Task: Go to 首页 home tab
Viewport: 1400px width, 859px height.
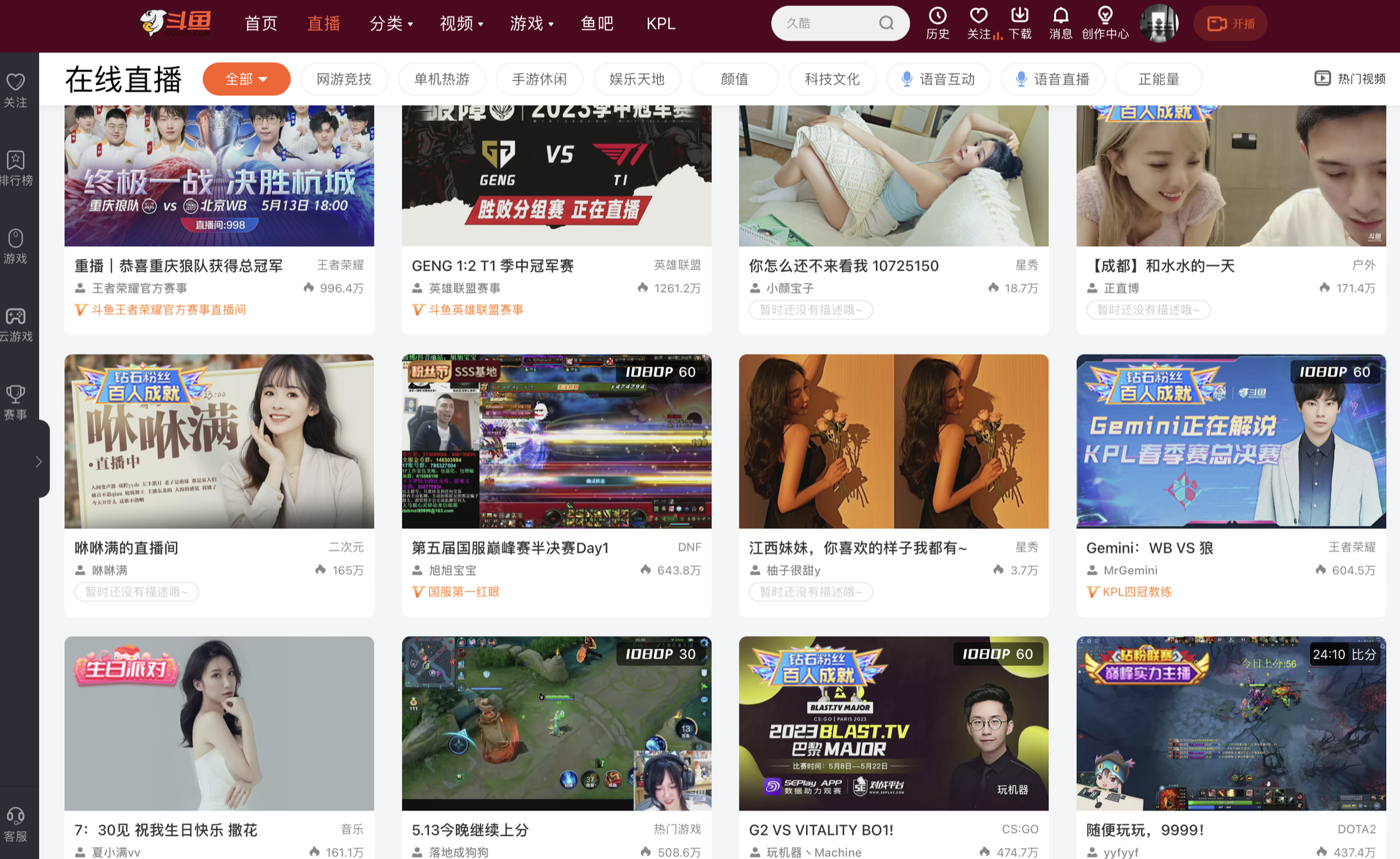Action: click(x=261, y=23)
